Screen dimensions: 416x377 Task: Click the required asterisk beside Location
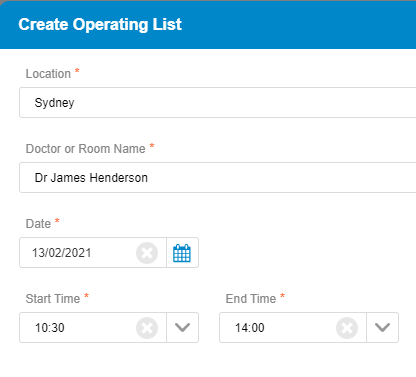77,71
